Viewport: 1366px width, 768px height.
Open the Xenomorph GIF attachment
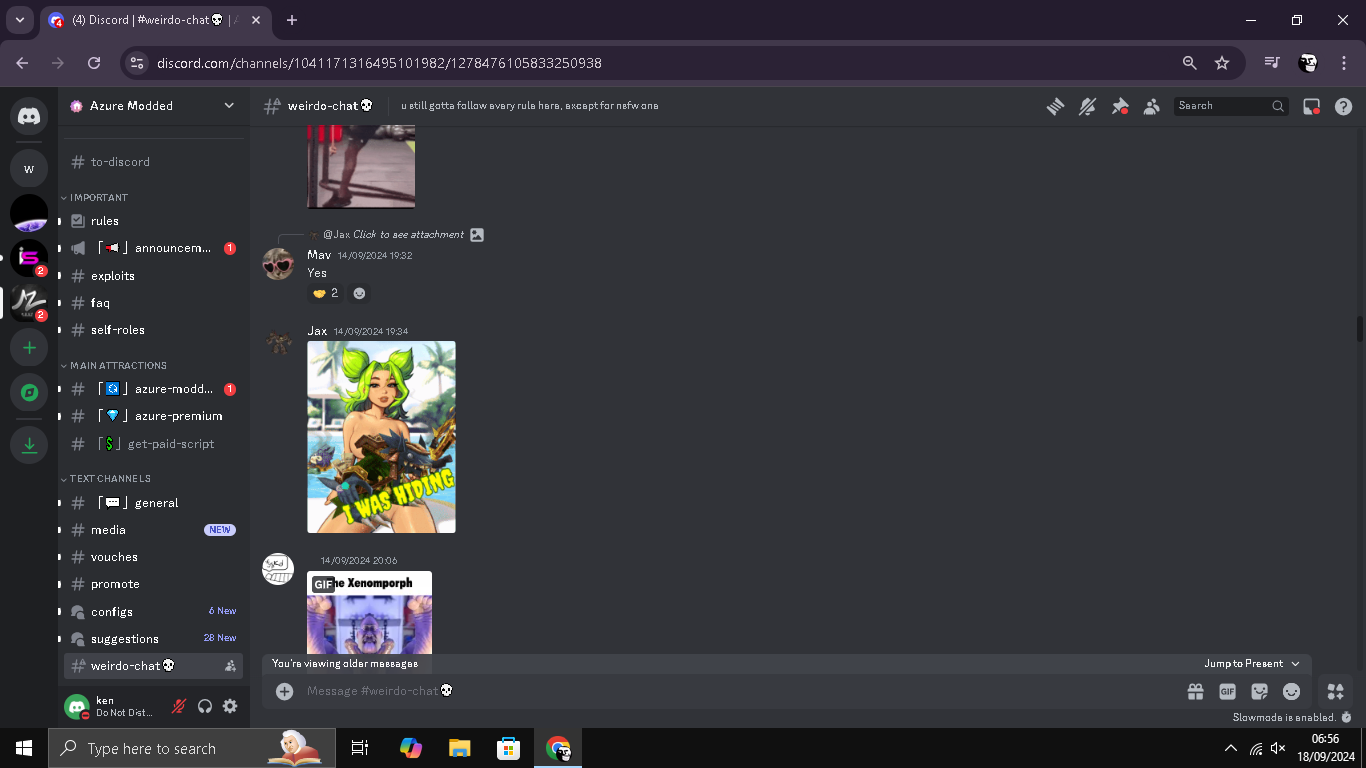click(369, 613)
